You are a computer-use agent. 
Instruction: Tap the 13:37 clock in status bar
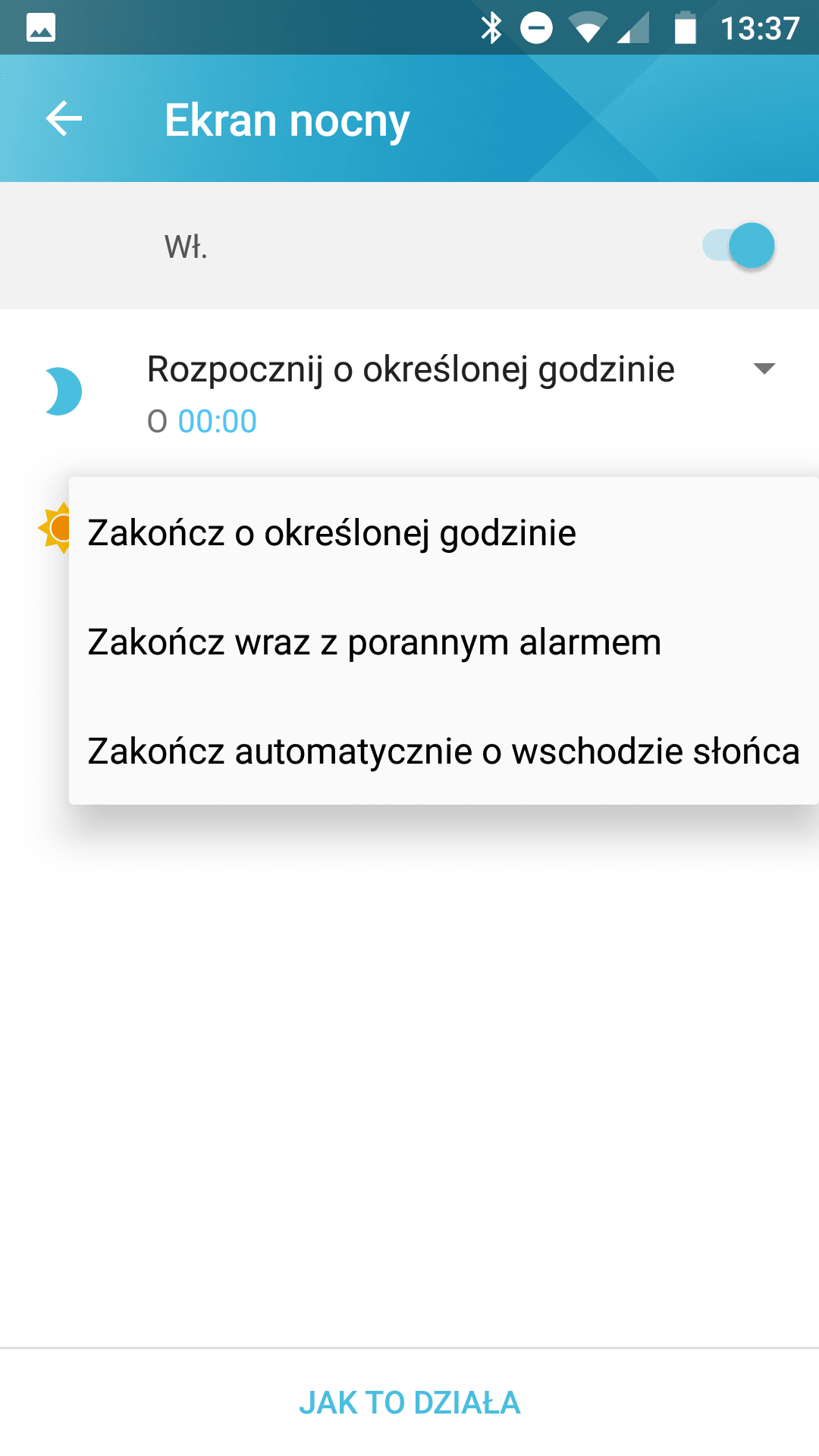(760, 29)
